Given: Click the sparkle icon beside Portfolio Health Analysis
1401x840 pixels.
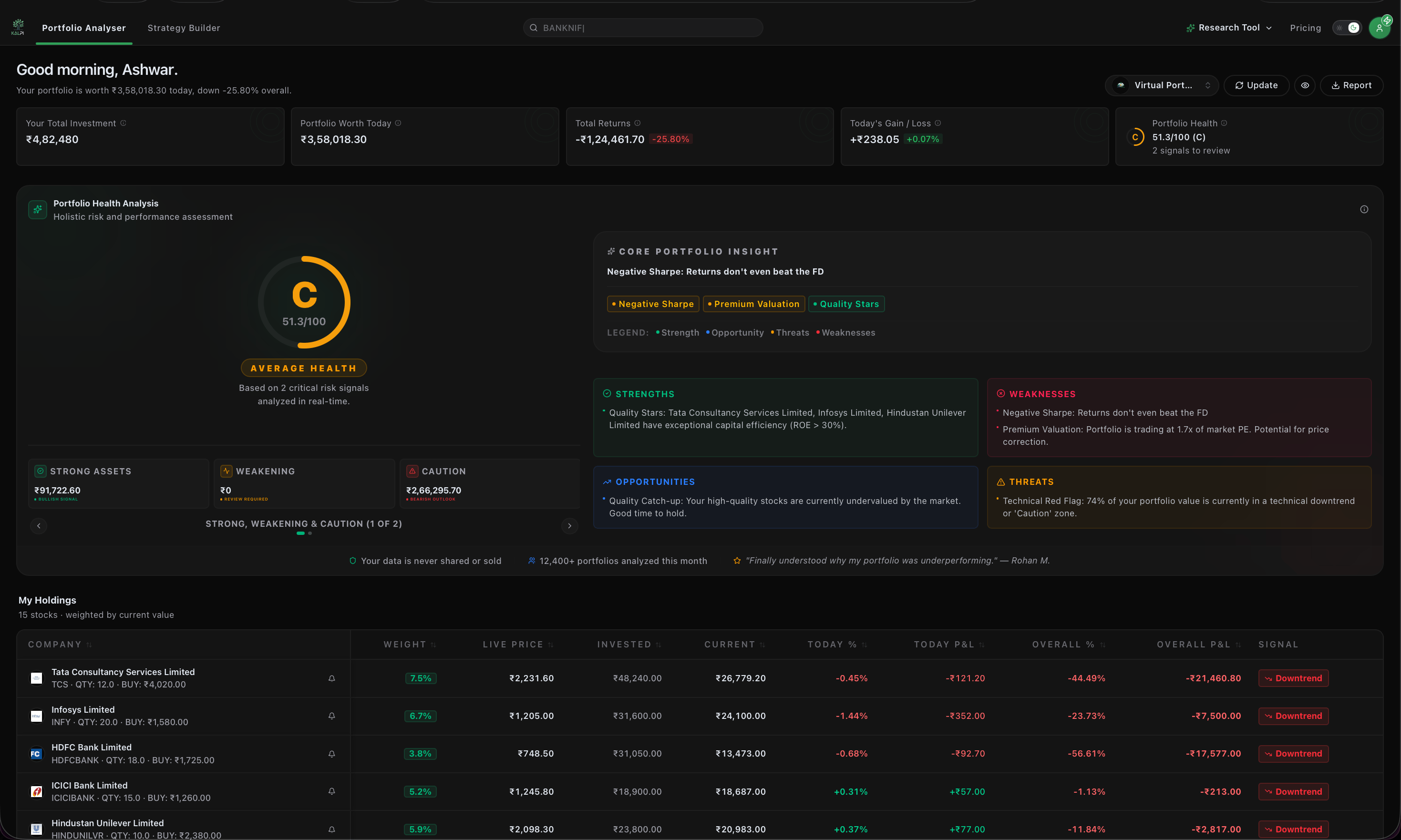Looking at the screenshot, I should click(38, 209).
